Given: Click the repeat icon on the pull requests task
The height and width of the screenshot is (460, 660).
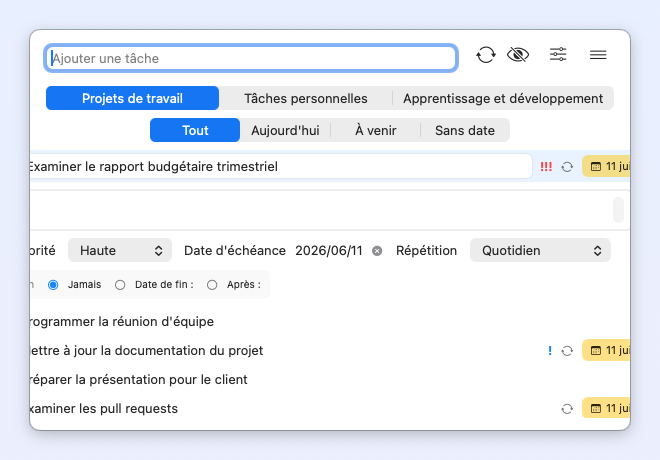Looking at the screenshot, I should tap(567, 409).
